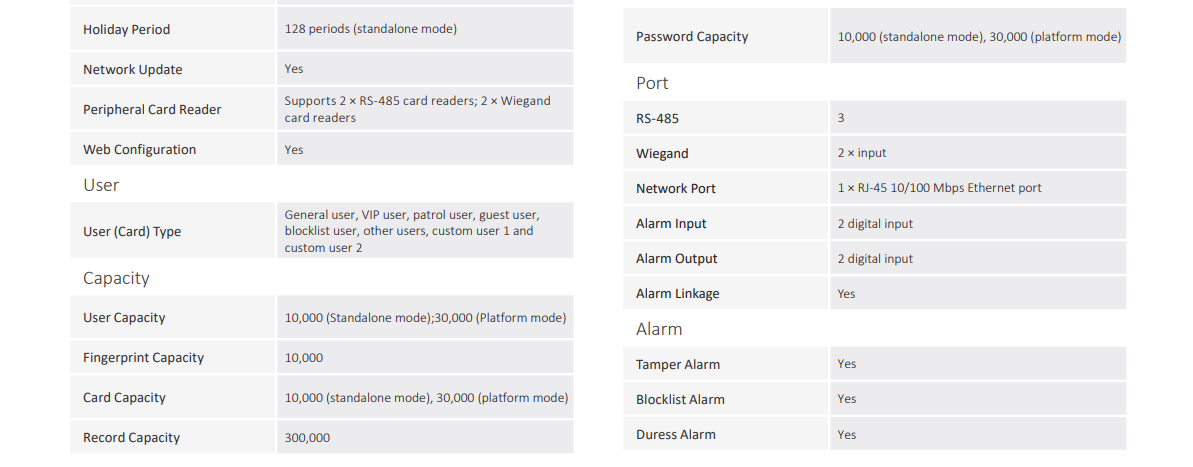
Task: Click the RS-485 card readers description text
Action: [x=418, y=110]
